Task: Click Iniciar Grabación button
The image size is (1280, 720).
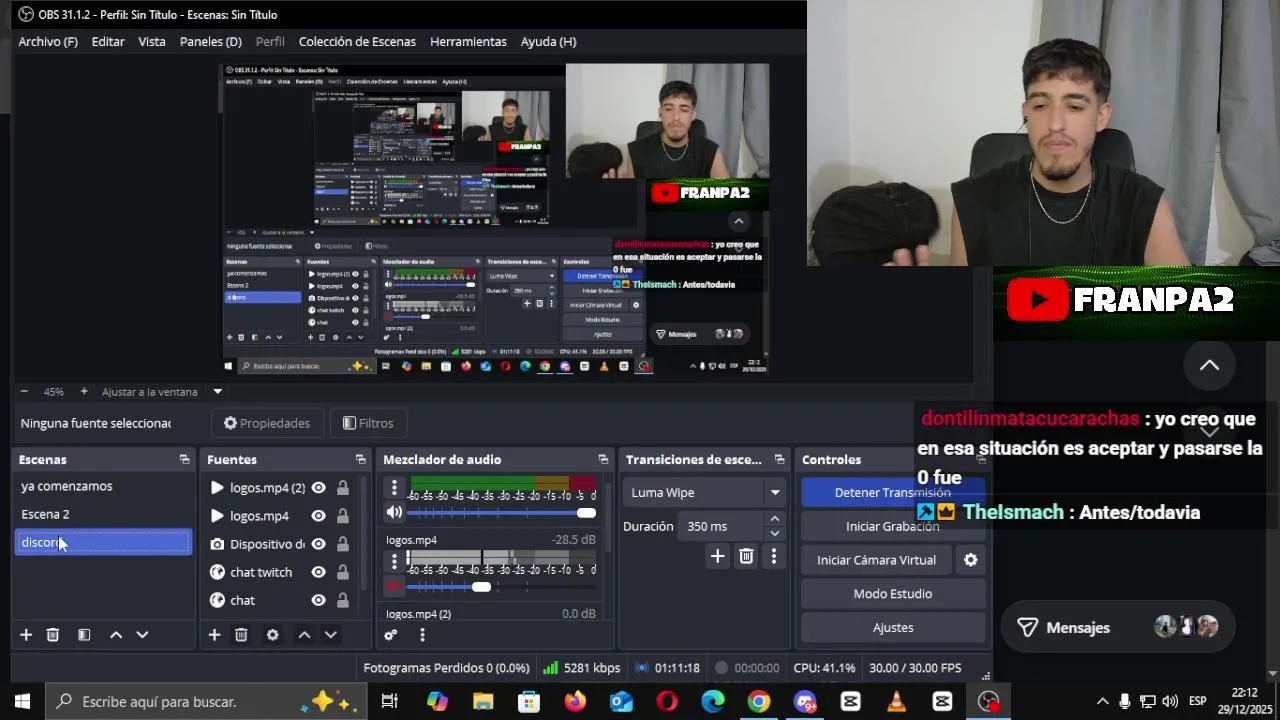Action: [x=892, y=526]
